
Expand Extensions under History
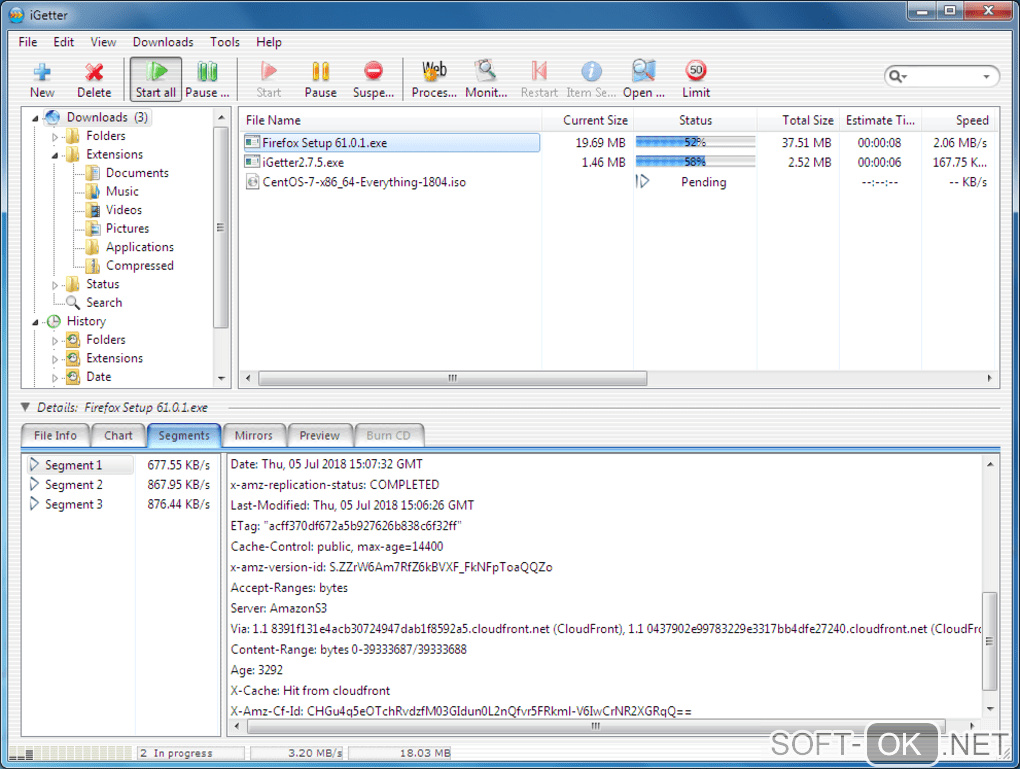pyautogui.click(x=55, y=359)
